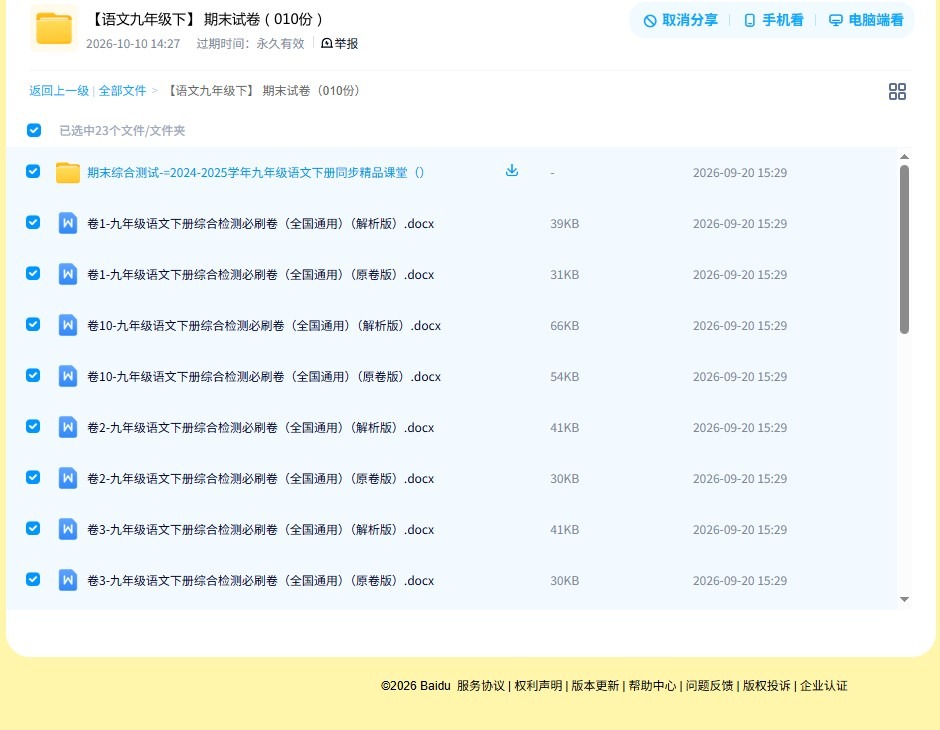Click Word icon of 卷2 解析版 docx

[68, 427]
